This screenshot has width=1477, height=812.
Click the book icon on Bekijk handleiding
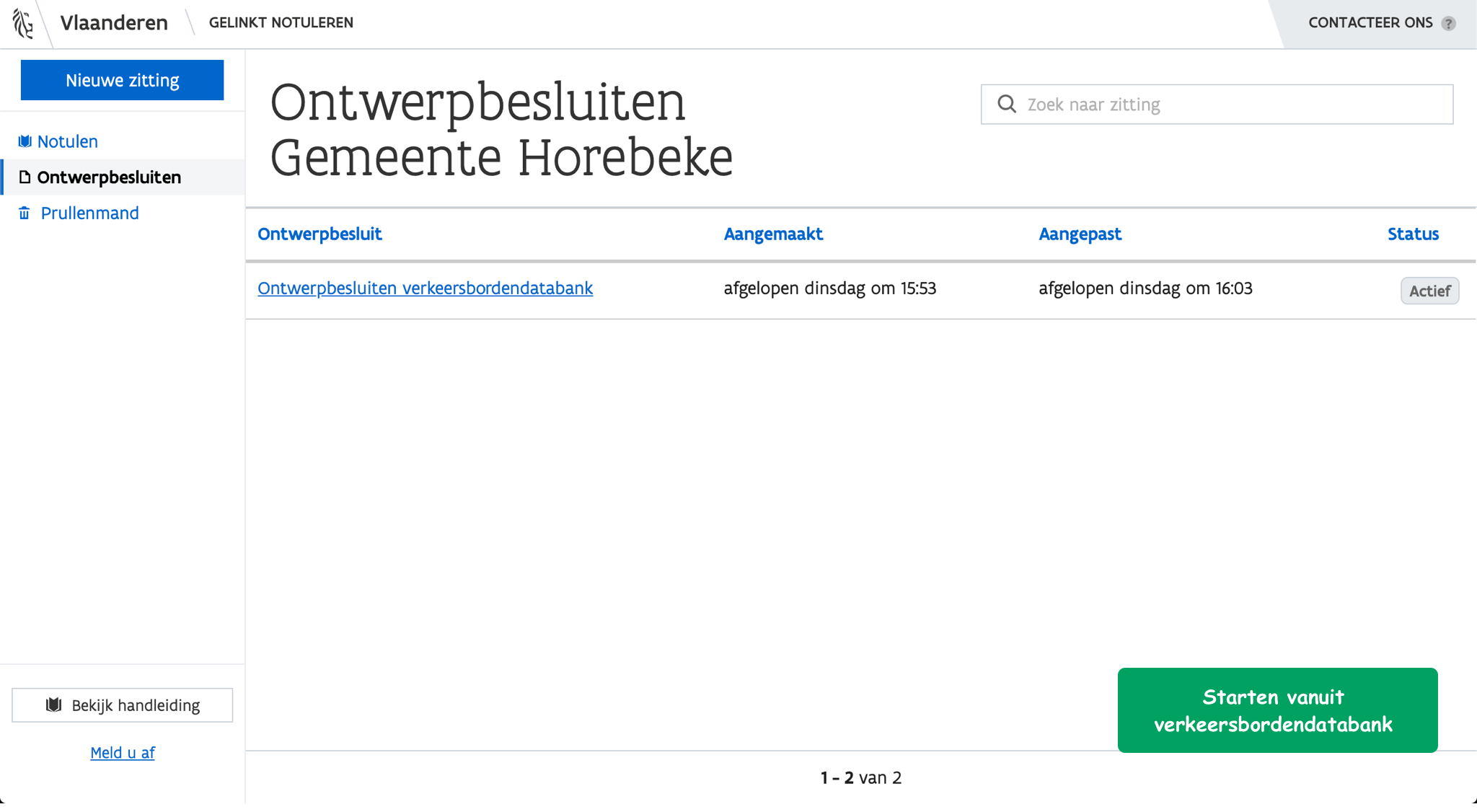point(53,705)
